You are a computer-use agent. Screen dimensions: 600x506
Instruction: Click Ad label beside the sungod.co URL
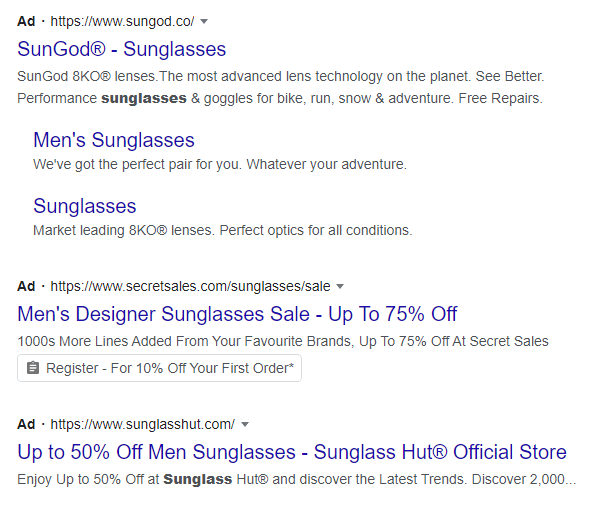click(x=26, y=21)
